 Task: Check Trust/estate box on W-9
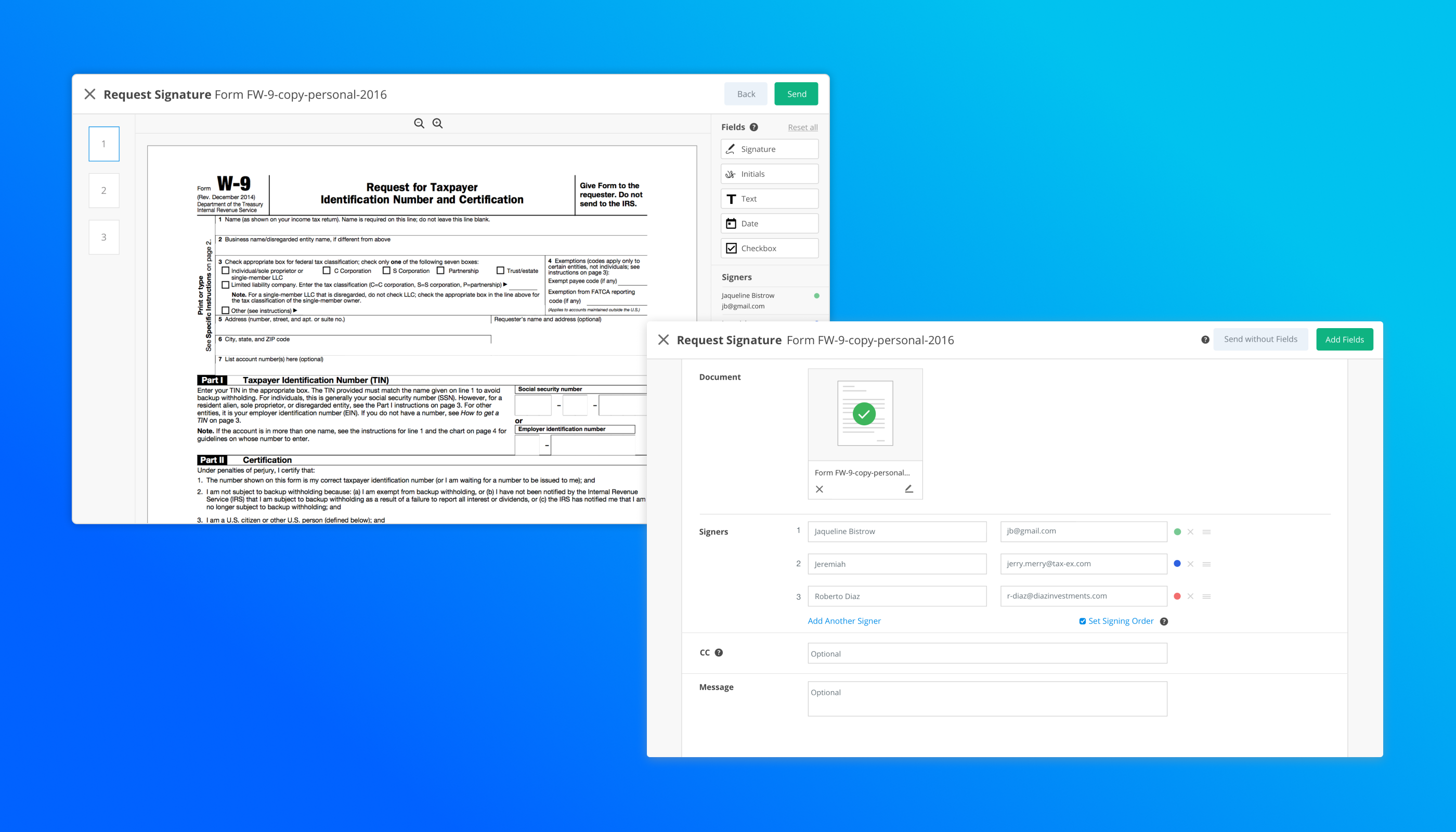click(x=500, y=271)
